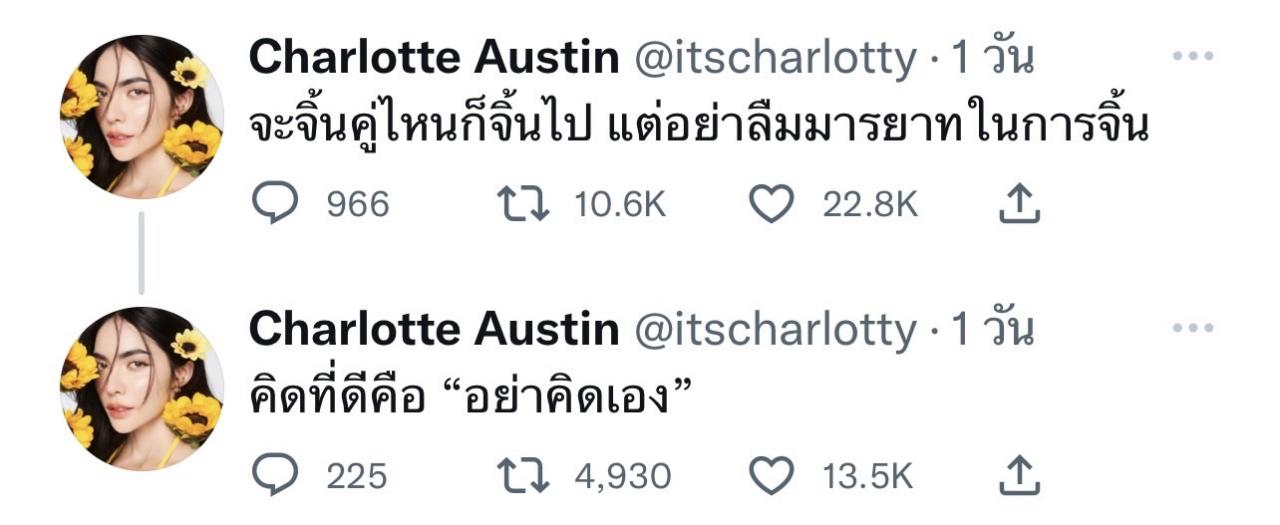
Task: Reply to the first tweet (966 replies)
Action: pyautogui.click(x=269, y=204)
